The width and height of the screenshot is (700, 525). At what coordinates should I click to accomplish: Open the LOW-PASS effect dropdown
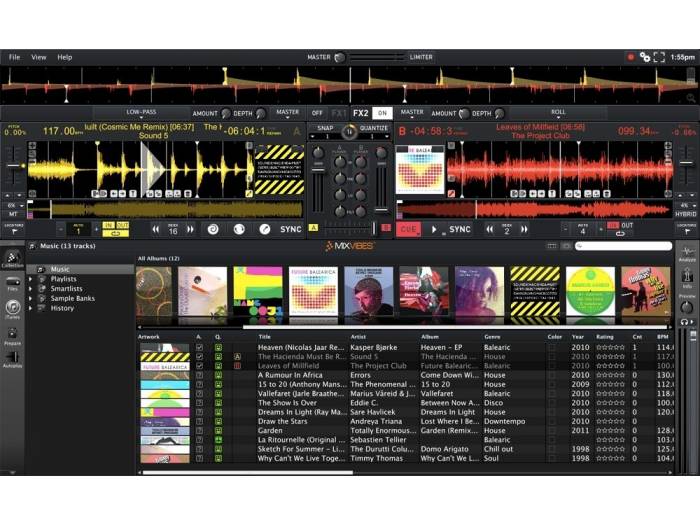[x=141, y=113]
